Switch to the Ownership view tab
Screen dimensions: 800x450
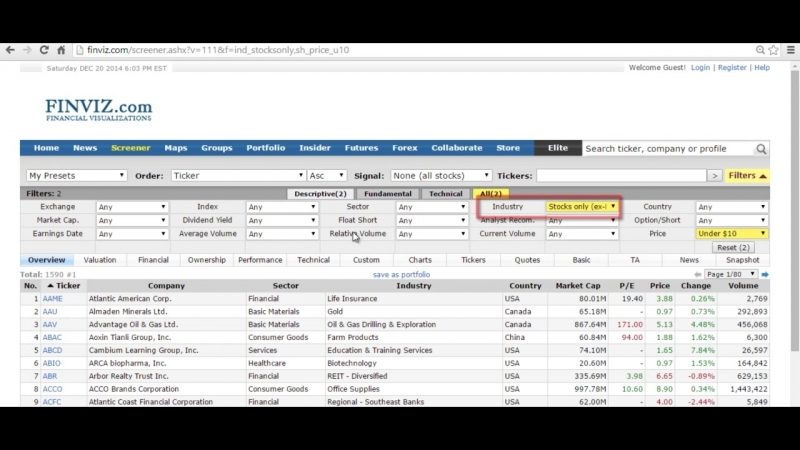tap(207, 260)
